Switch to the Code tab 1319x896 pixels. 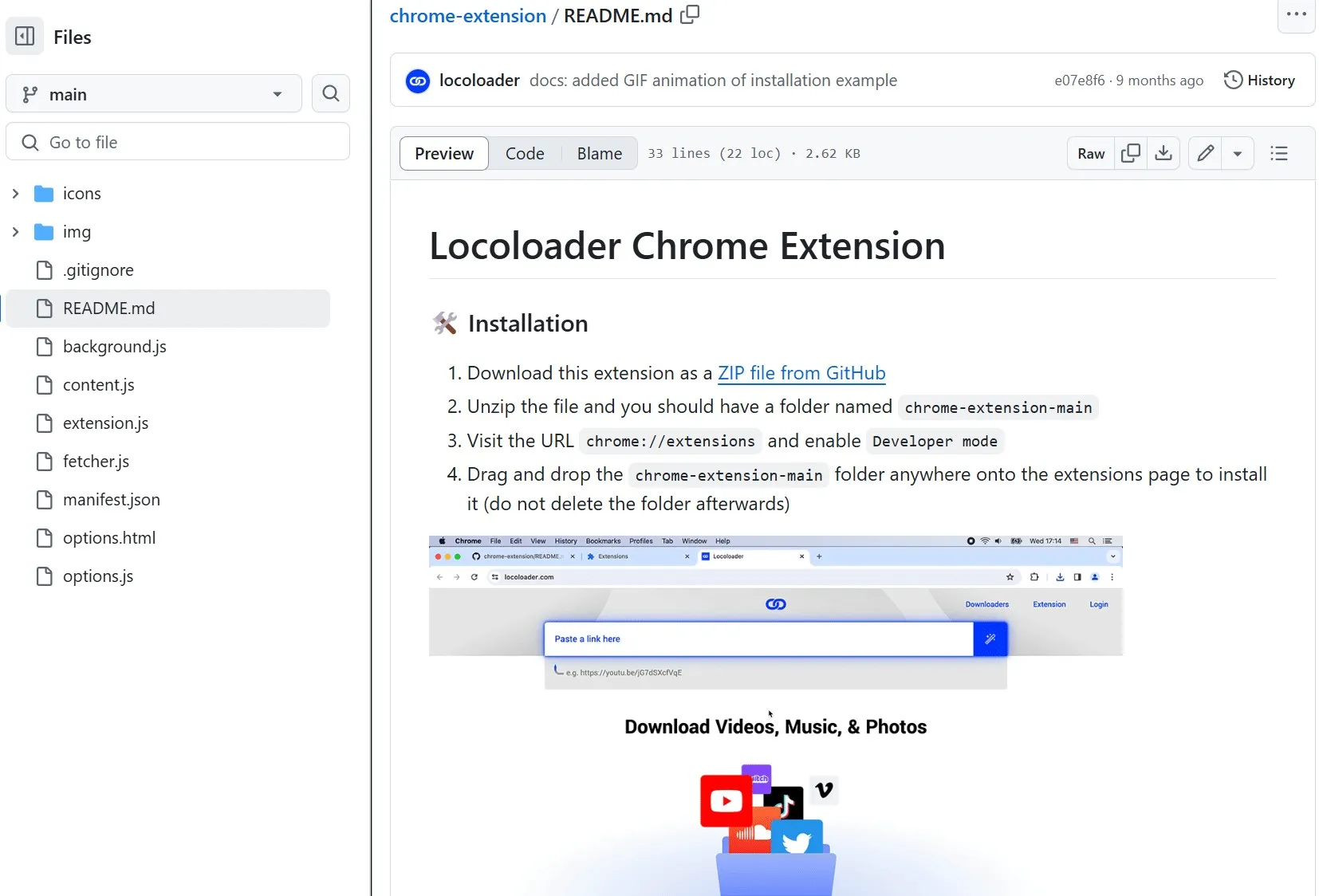tap(525, 153)
